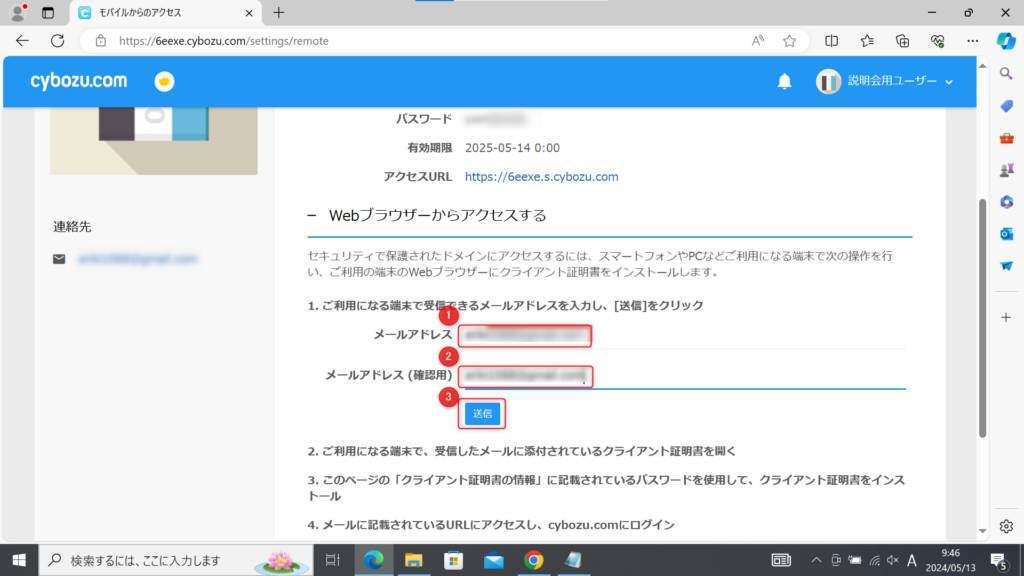Add page to favorites with star icon

click(x=789, y=41)
